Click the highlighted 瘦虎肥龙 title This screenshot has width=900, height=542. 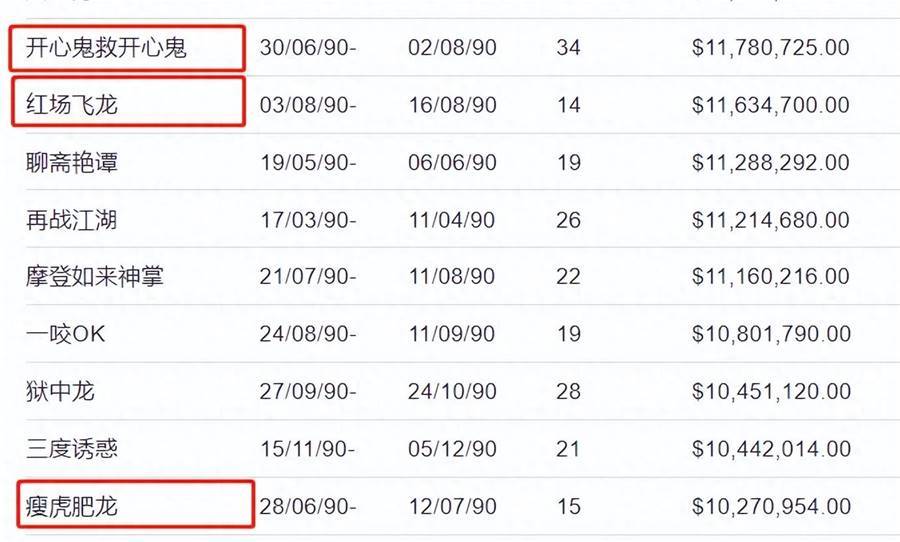(72, 506)
